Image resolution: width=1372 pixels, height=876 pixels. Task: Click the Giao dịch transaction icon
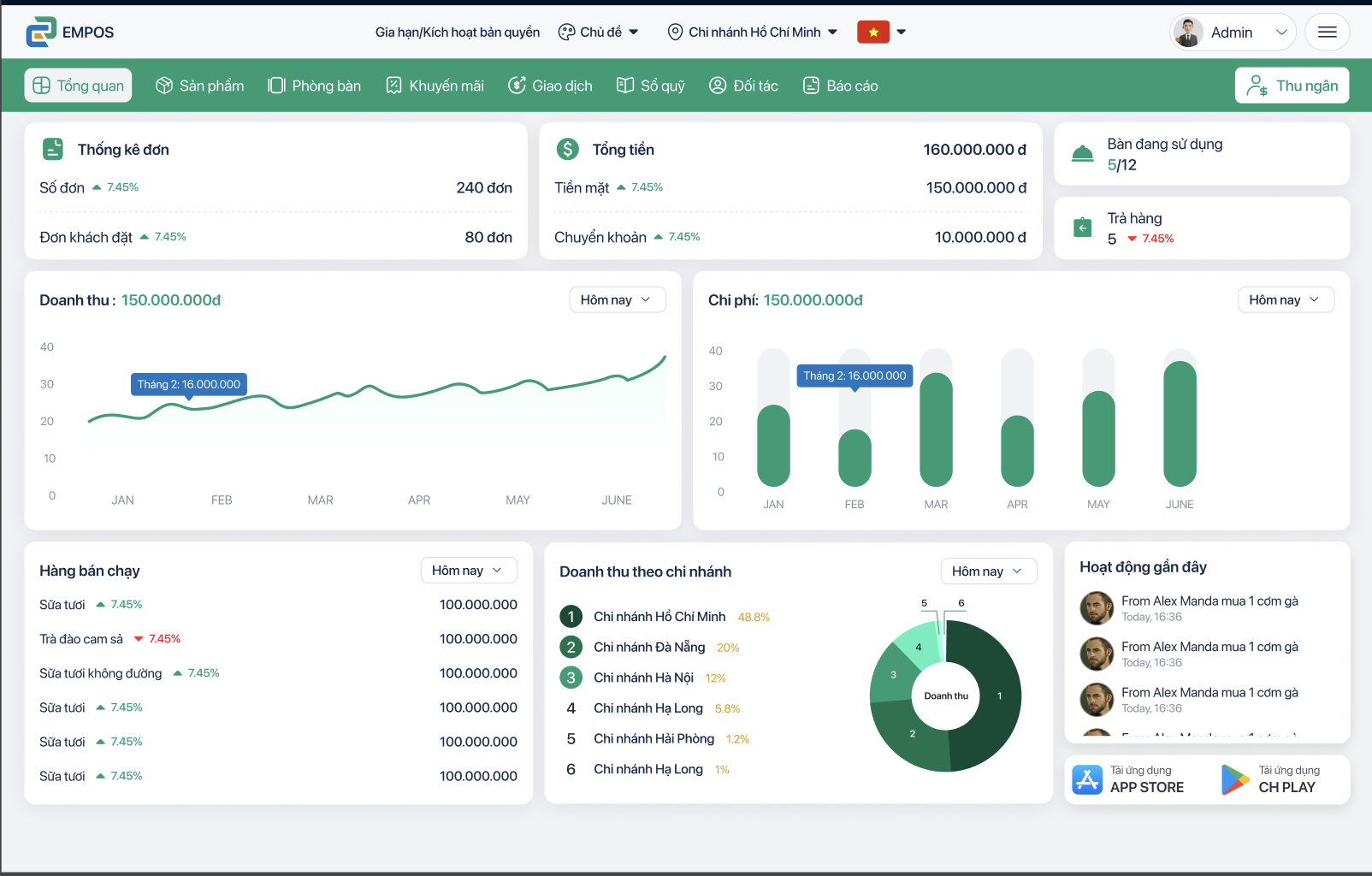pos(517,86)
